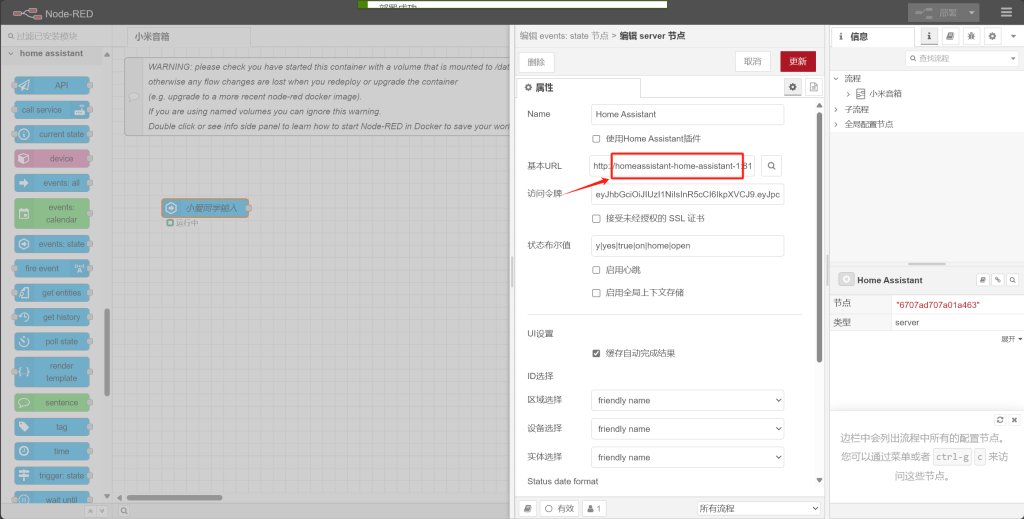Screen dimensions: 1024x519
Task: Toggle the 有效 enabled button
Action: pos(560,508)
